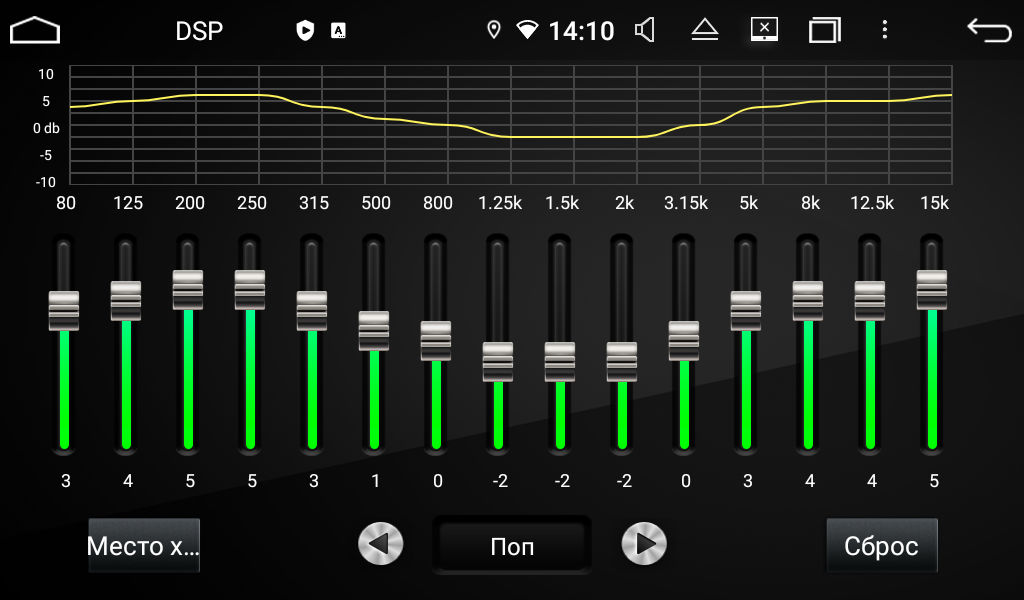Tap the speaker volume icon
The height and width of the screenshot is (600, 1024).
point(645,30)
